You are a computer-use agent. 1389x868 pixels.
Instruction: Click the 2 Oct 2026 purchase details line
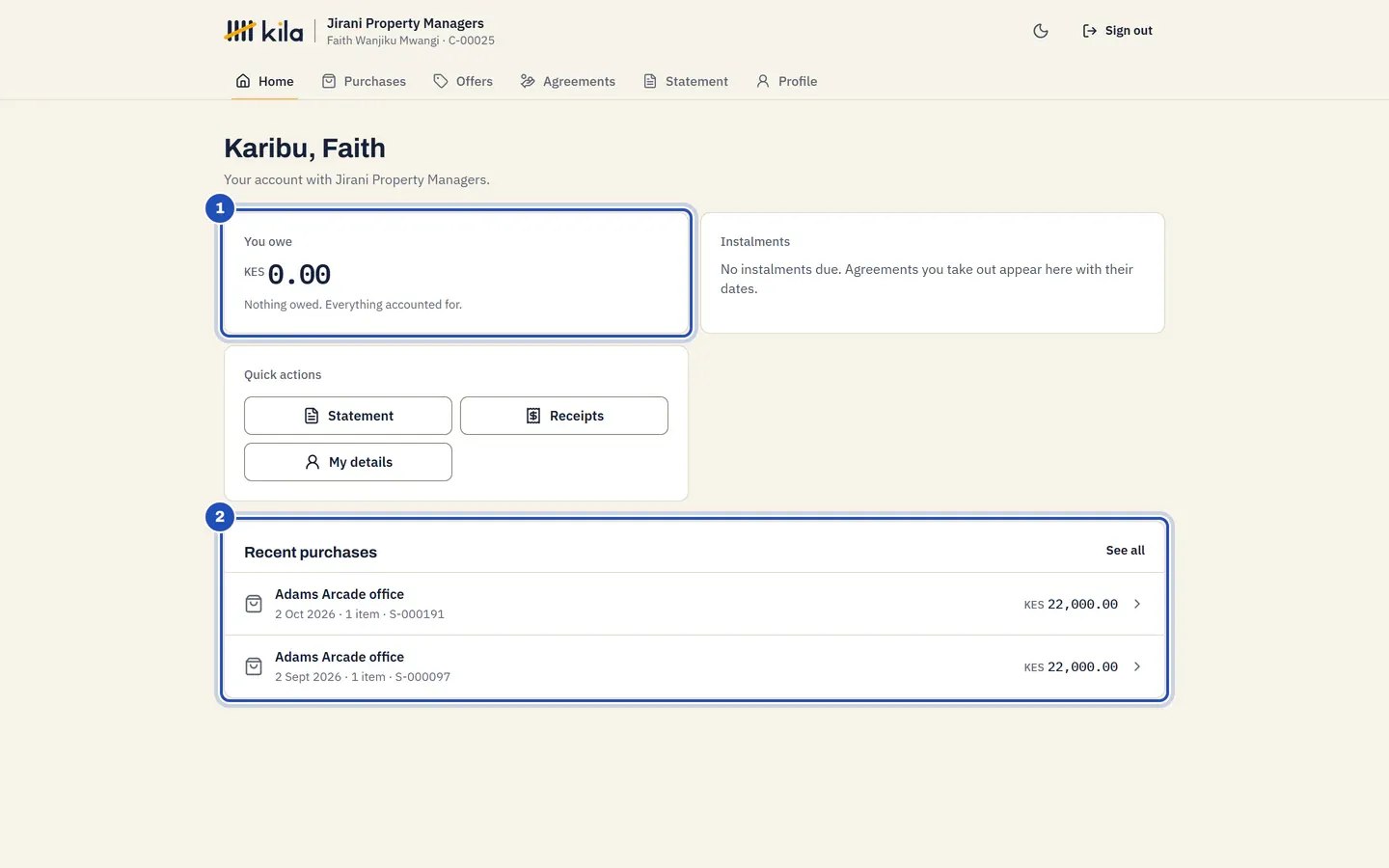360,614
